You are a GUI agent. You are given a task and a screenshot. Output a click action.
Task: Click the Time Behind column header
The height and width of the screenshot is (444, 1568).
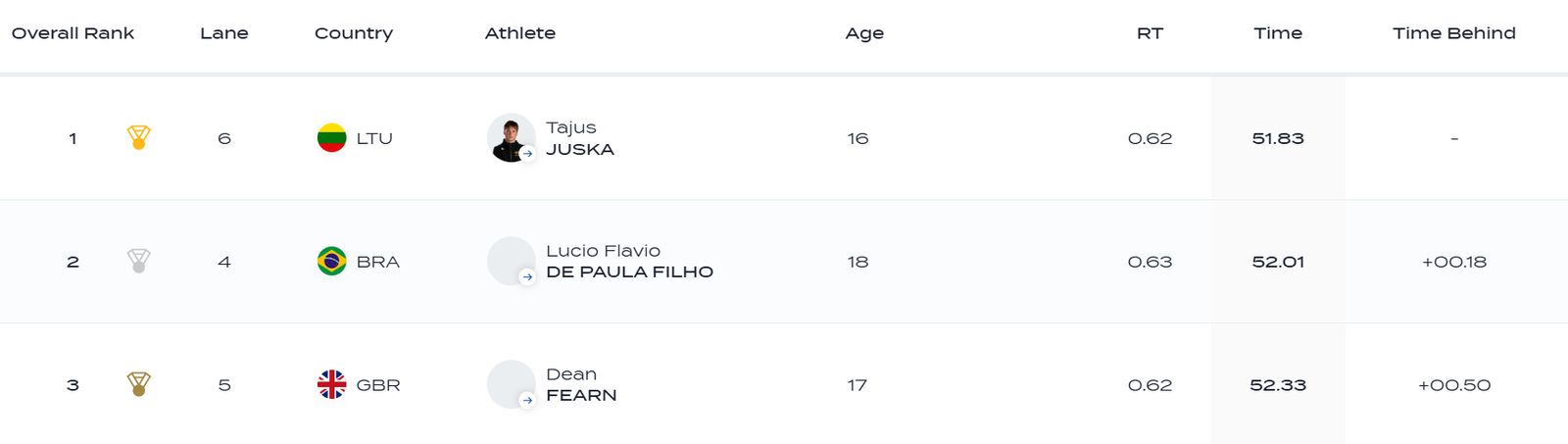point(1454,33)
